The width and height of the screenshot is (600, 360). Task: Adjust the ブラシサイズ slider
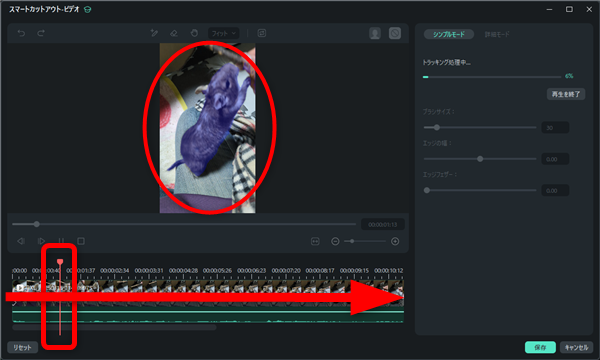click(x=480, y=127)
